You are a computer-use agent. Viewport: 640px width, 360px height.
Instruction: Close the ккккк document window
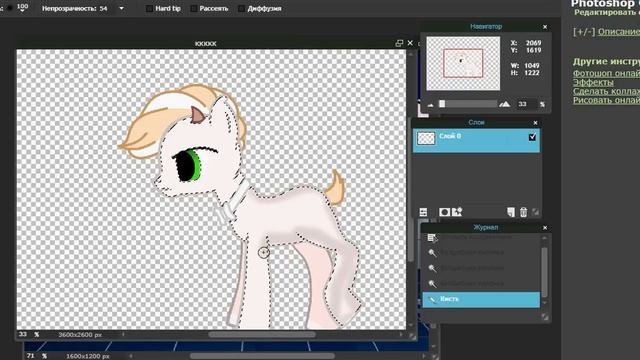[x=410, y=43]
